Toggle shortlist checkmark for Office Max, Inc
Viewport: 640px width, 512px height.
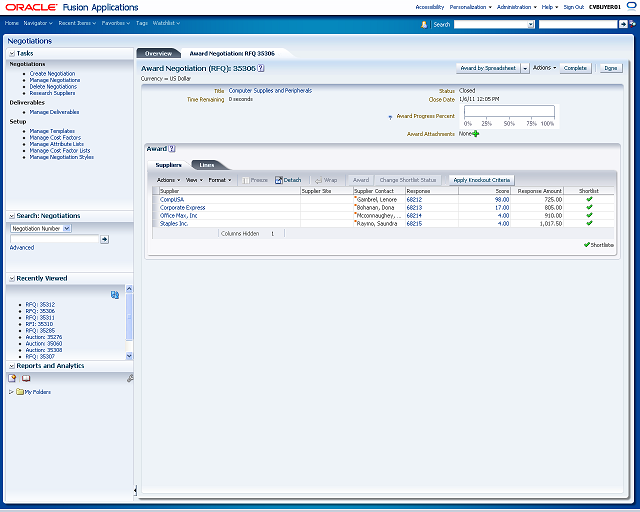589,215
